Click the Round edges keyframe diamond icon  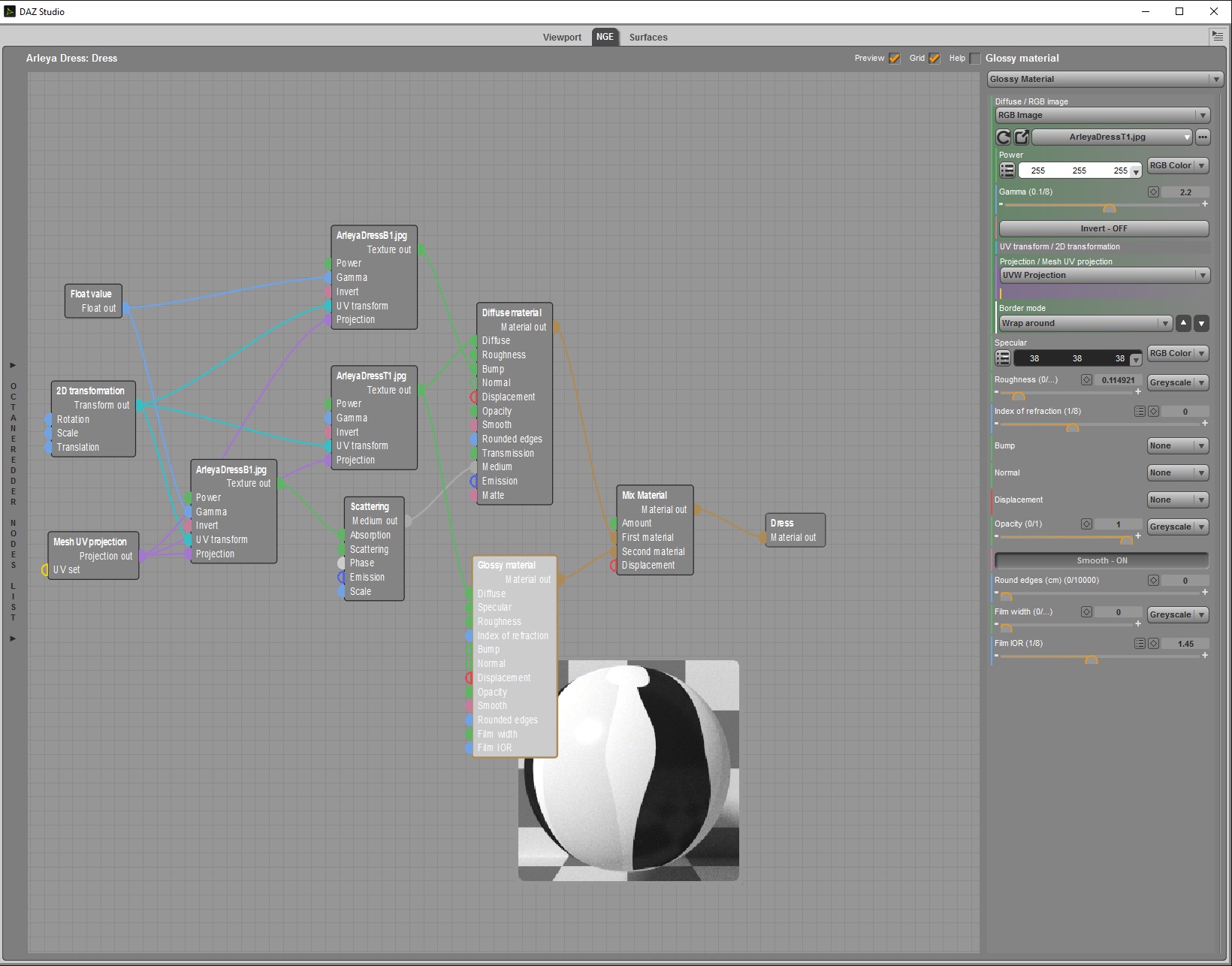tap(1153, 581)
